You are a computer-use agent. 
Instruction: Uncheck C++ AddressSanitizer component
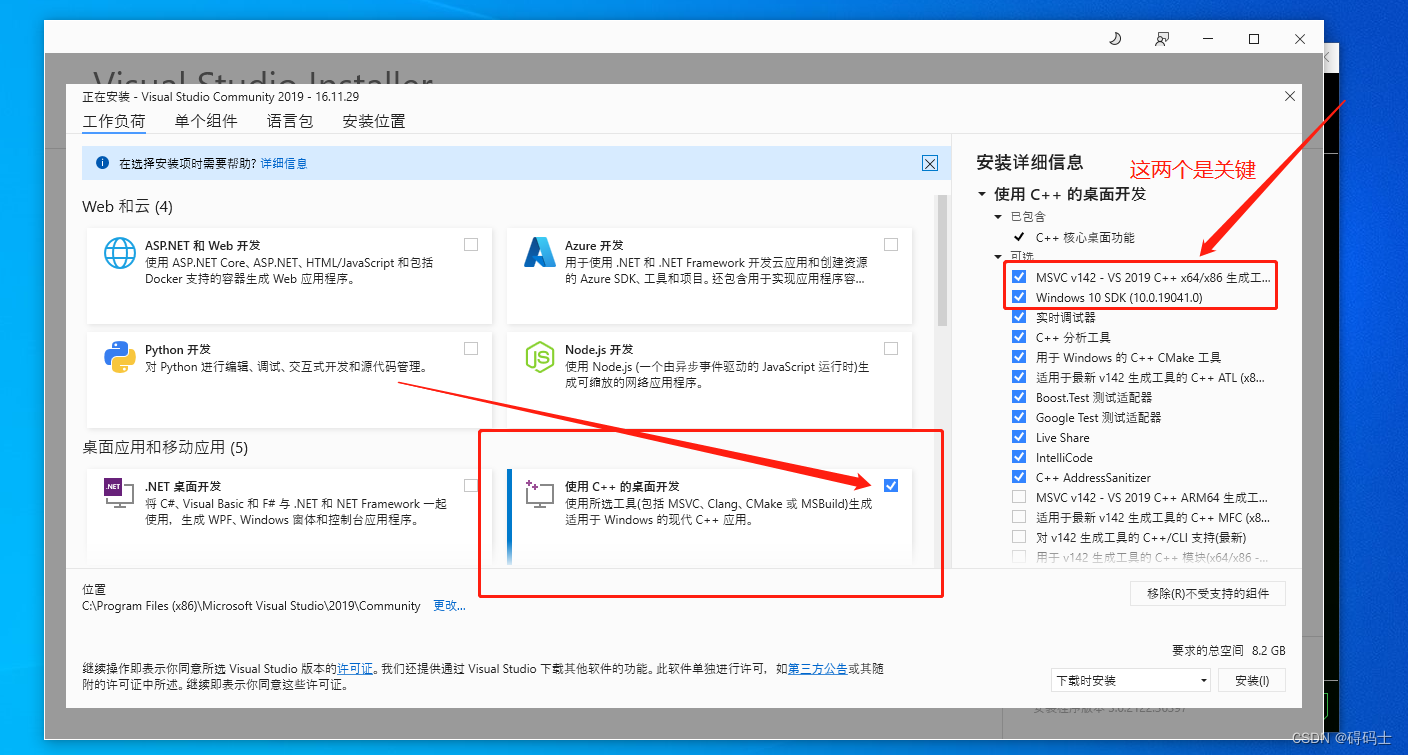click(x=1019, y=477)
